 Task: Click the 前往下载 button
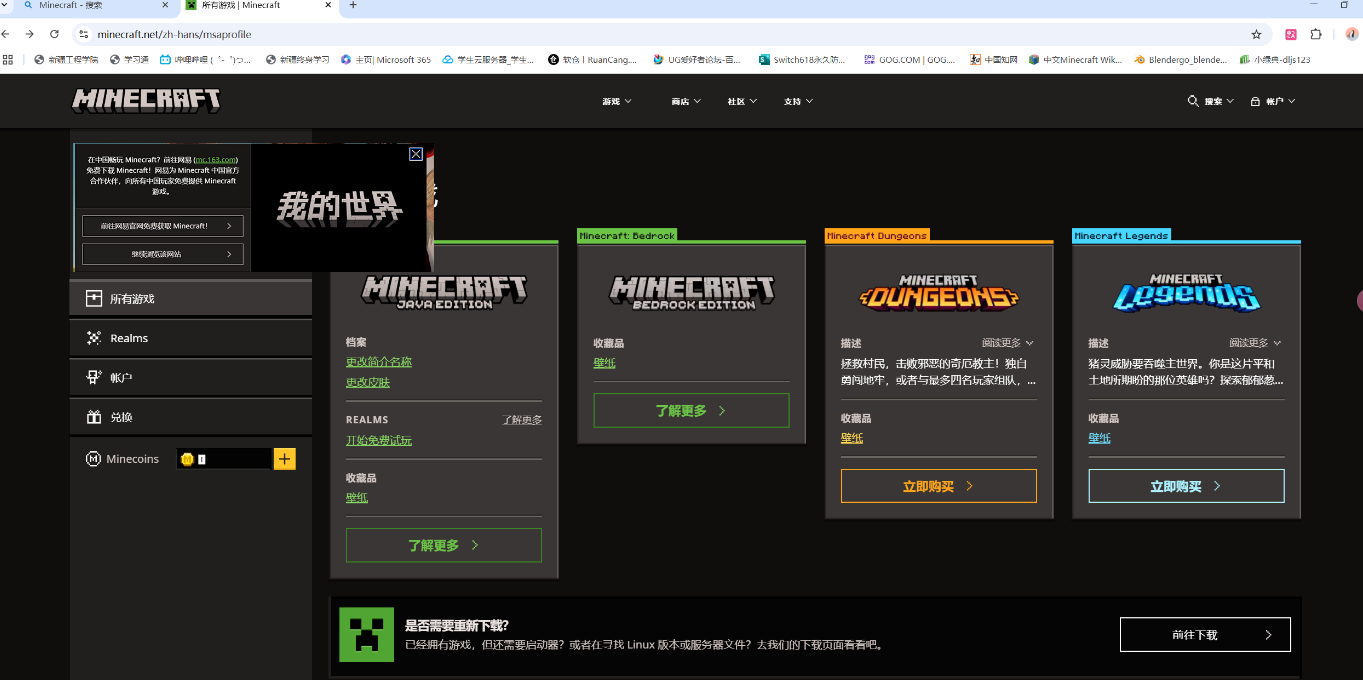[x=1205, y=634]
